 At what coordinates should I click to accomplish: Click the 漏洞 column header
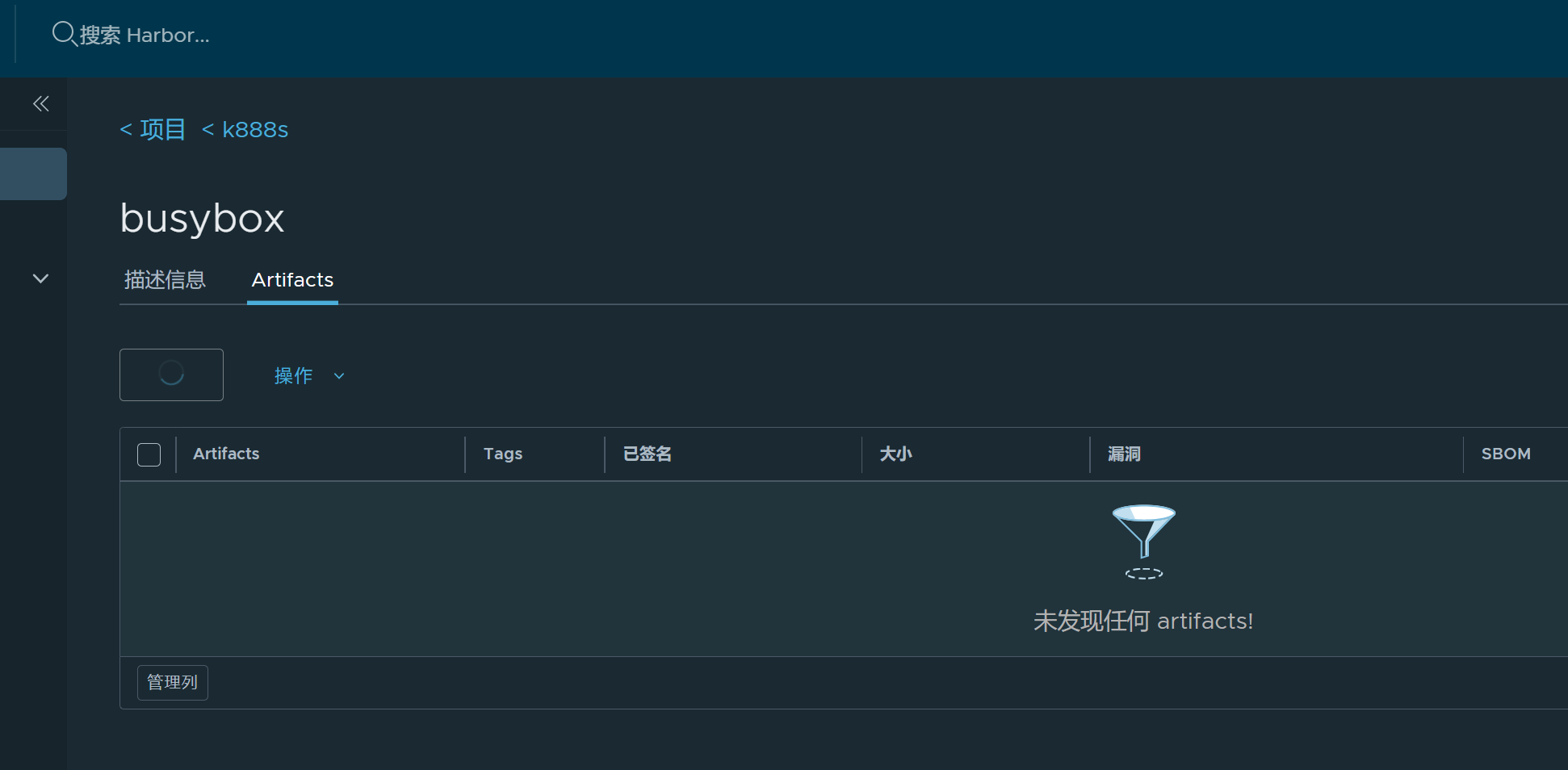(1124, 454)
